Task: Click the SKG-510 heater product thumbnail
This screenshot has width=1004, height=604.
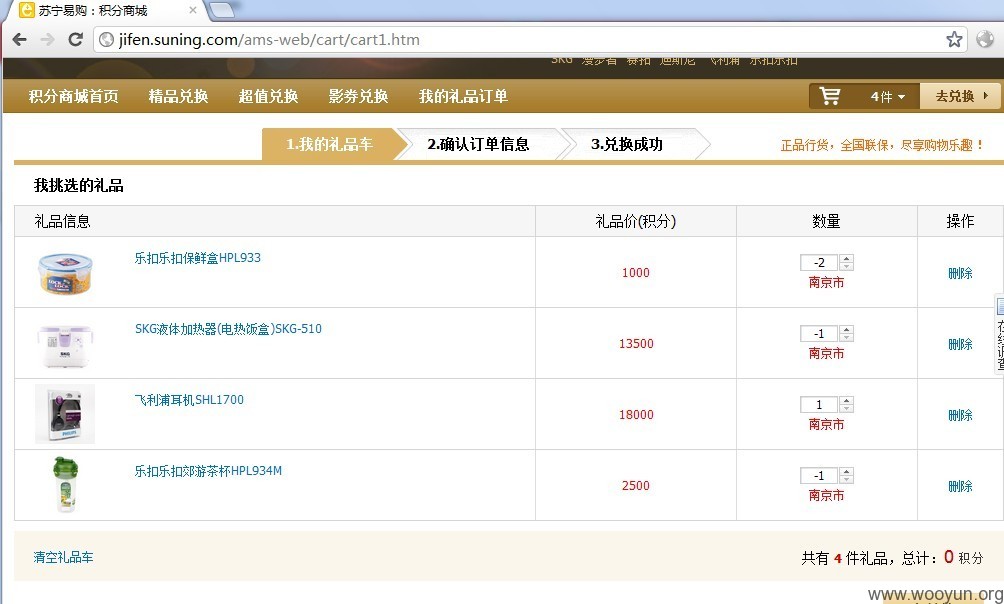Action: click(x=65, y=346)
